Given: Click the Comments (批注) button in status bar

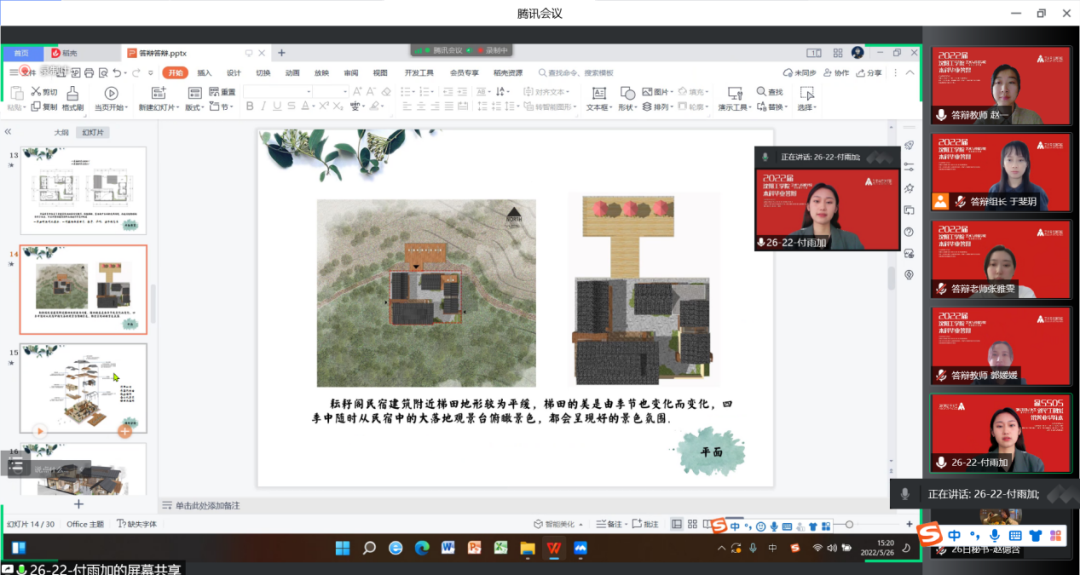Looking at the screenshot, I should 645,524.
